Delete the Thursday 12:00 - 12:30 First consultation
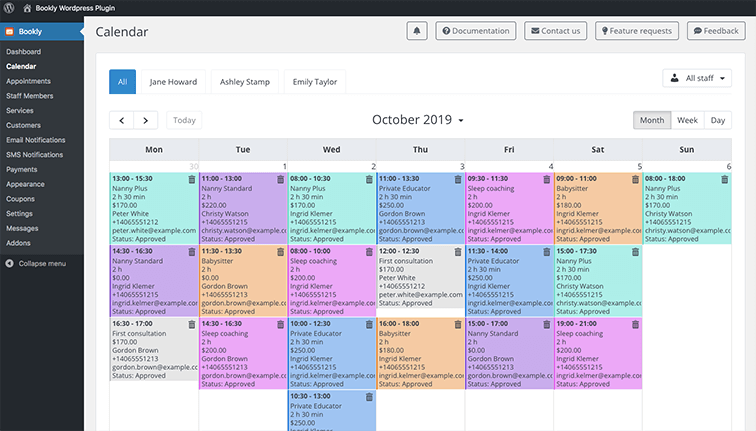Screen dimensions: 756x431 pyautogui.click(x=458, y=252)
